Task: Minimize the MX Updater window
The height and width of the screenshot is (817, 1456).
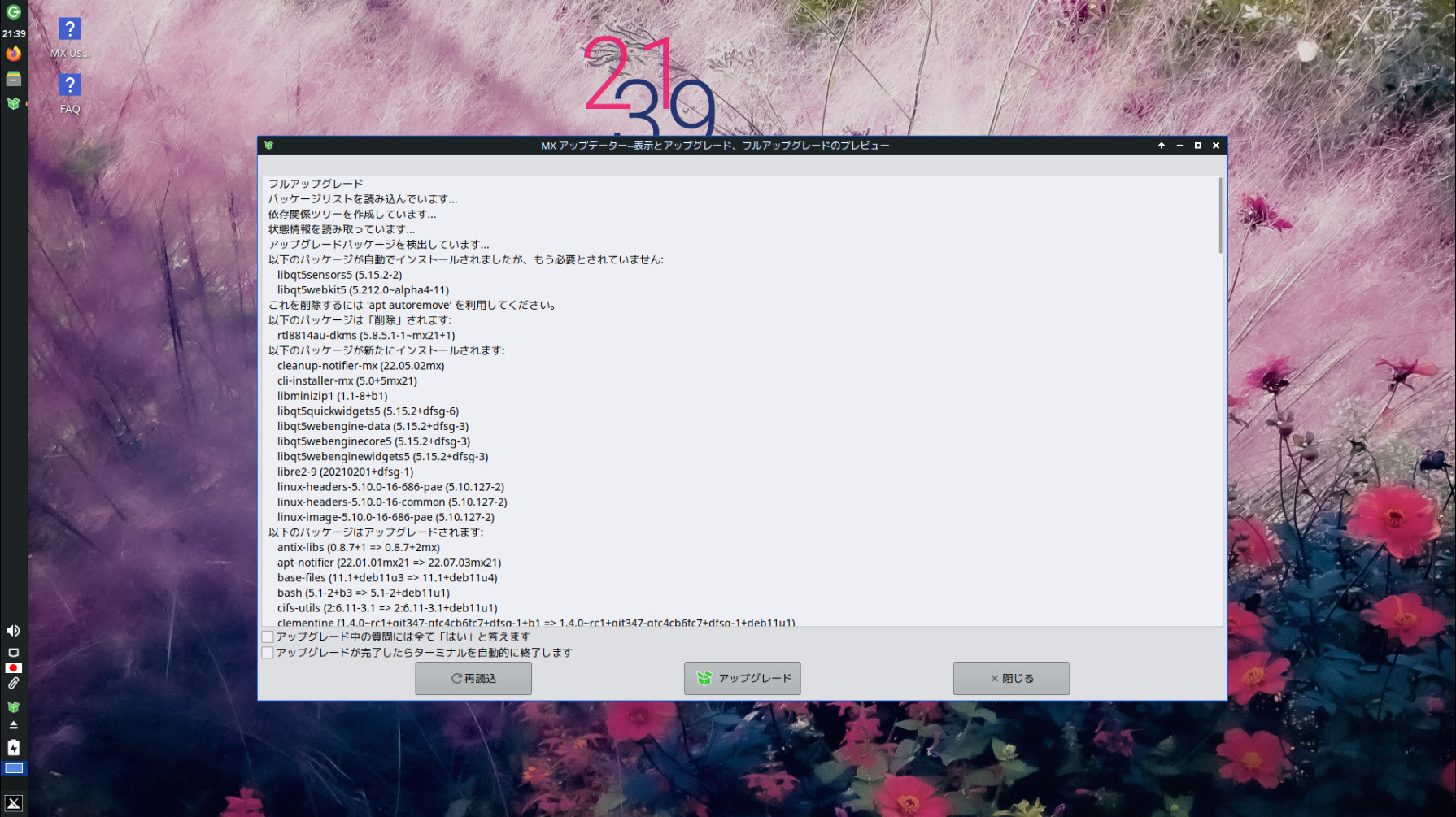Action: [1179, 146]
